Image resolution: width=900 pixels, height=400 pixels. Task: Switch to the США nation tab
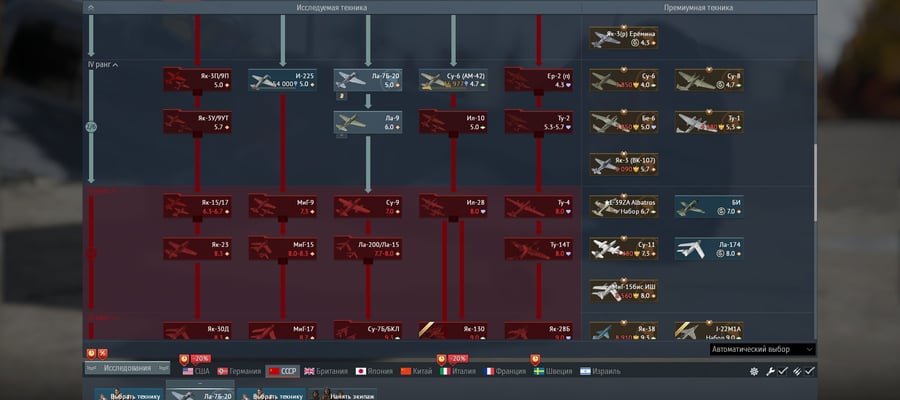pos(196,371)
